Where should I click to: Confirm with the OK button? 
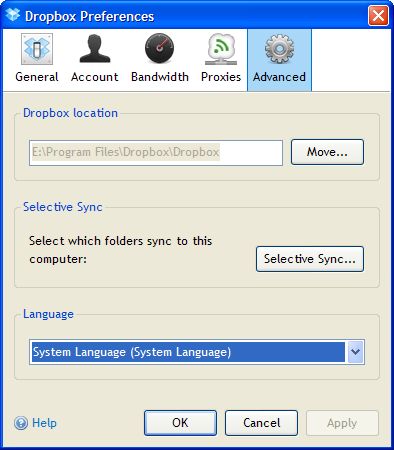tap(180, 423)
